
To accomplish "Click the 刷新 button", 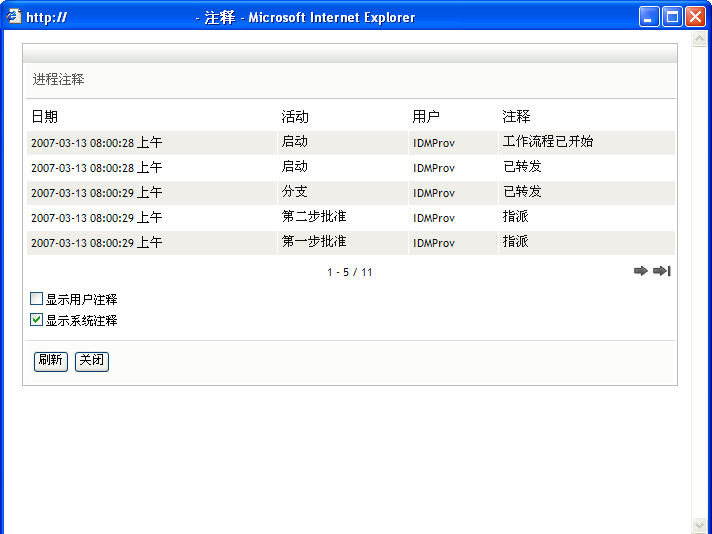I will point(51,361).
